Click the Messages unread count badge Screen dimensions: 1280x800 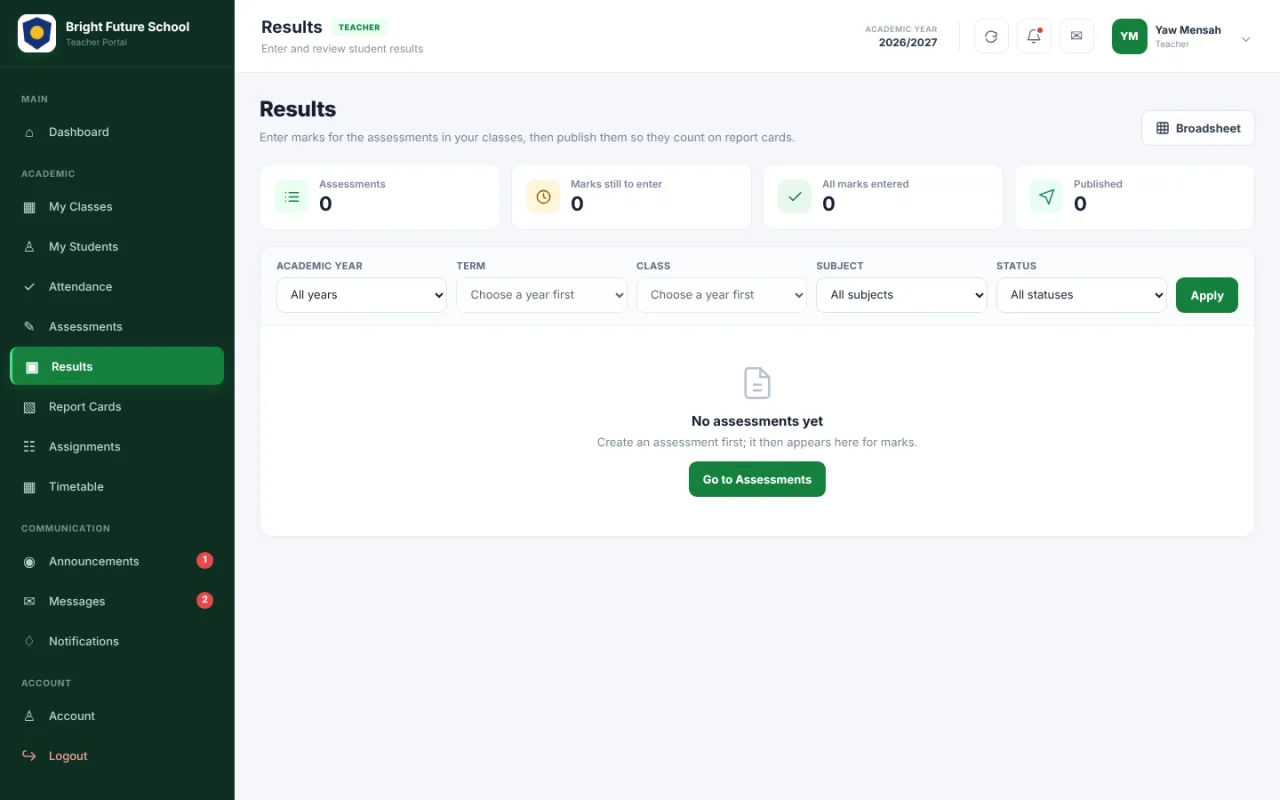[x=205, y=601]
